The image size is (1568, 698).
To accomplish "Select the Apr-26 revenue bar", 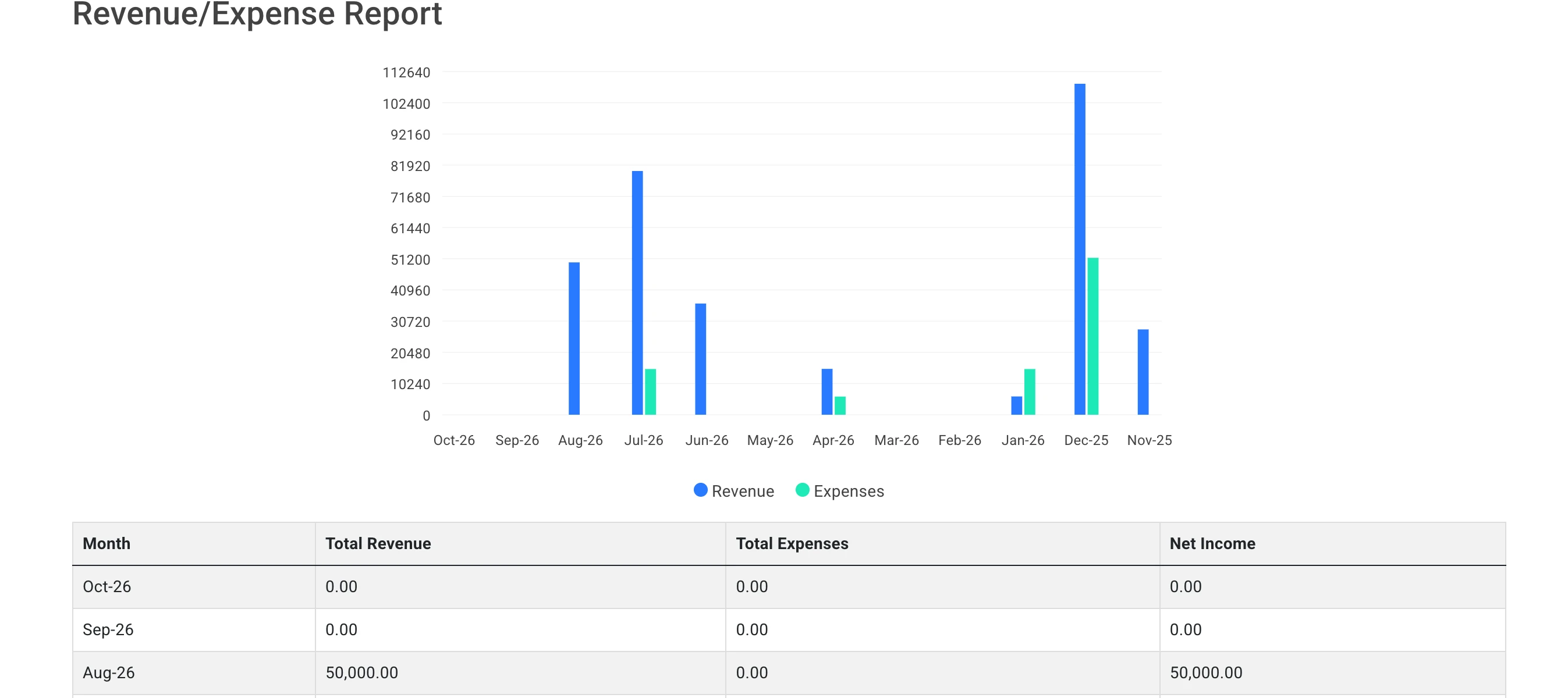I will click(x=826, y=392).
